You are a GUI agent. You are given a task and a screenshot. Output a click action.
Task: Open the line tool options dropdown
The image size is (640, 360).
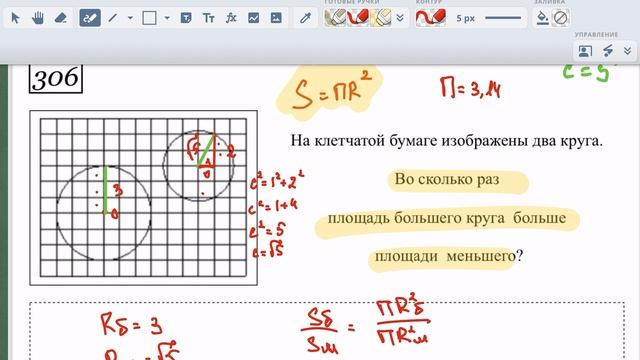[x=130, y=18]
